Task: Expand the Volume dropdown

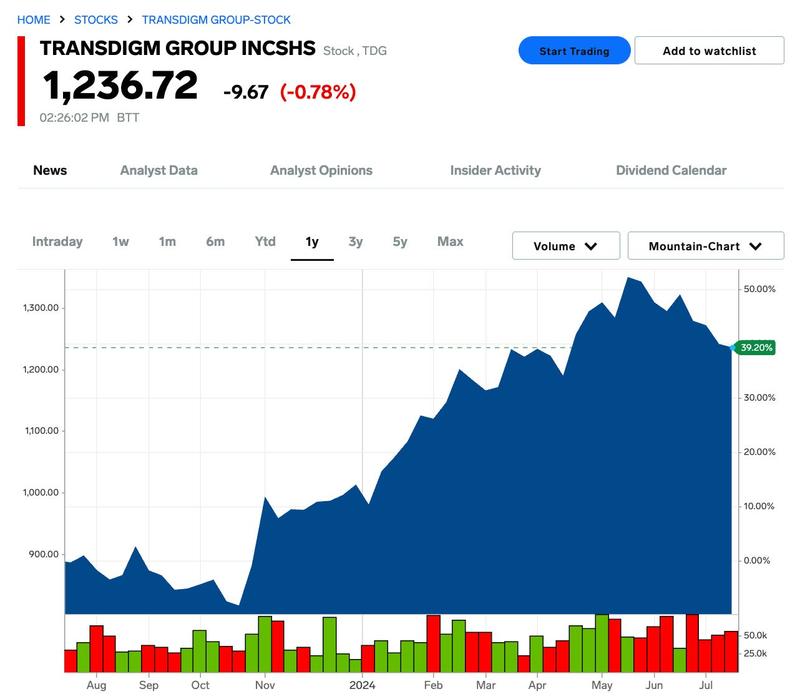Action: [565, 246]
